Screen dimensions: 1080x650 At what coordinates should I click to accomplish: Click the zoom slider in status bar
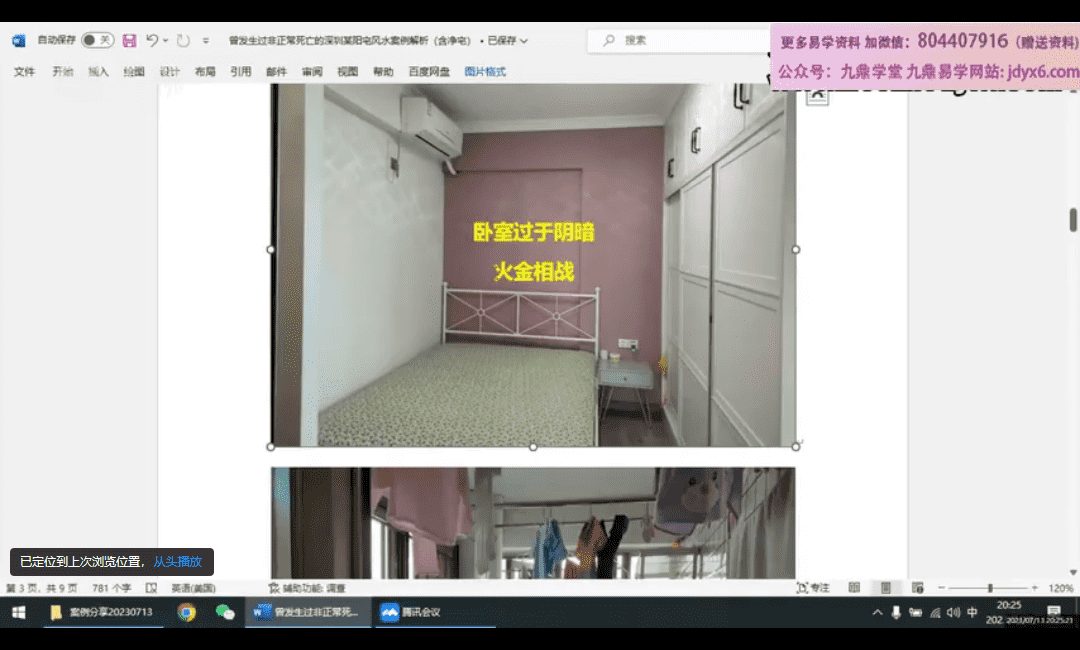click(990, 588)
